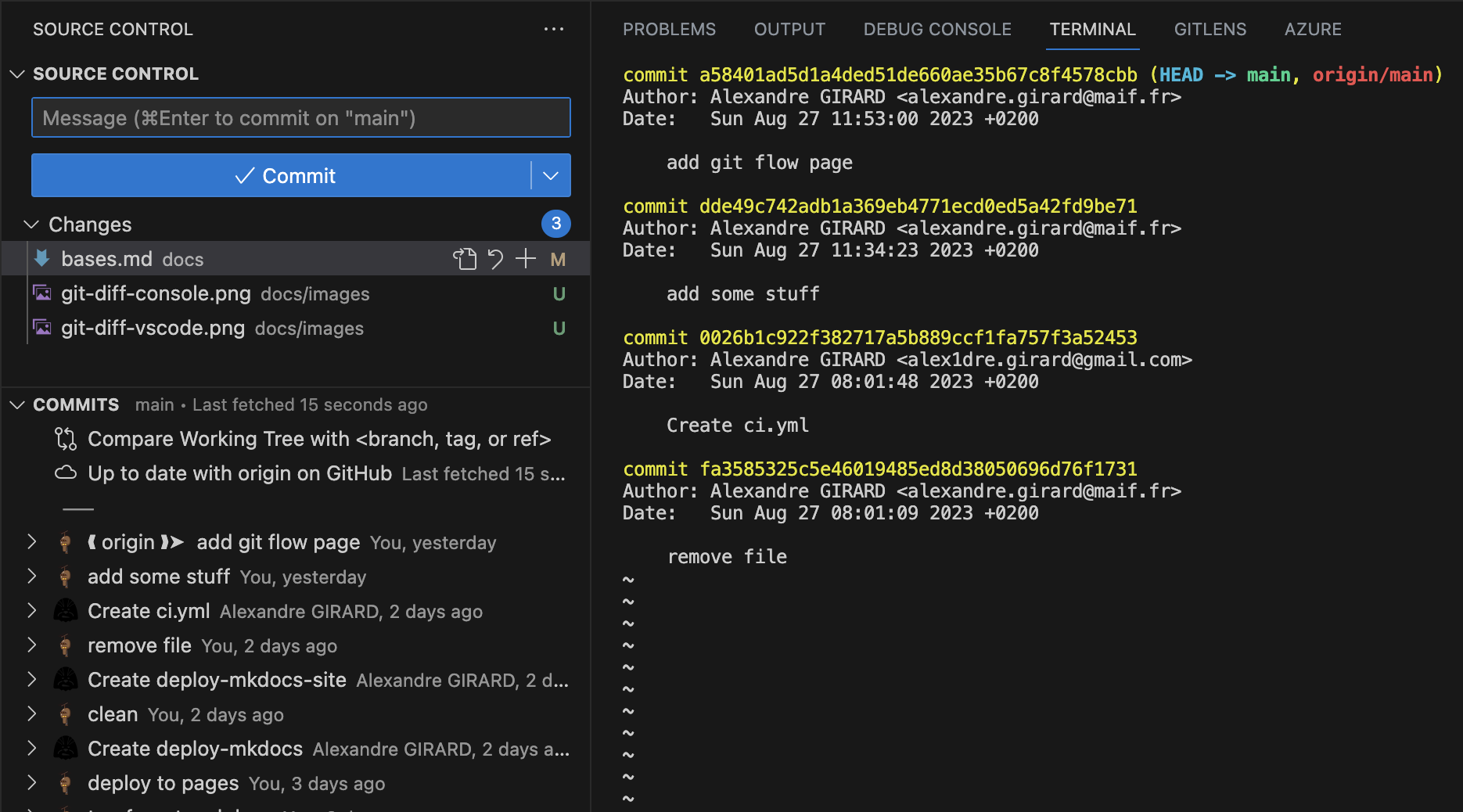Select bases.md in Changes list
1463x812 pixels.
(x=296, y=259)
